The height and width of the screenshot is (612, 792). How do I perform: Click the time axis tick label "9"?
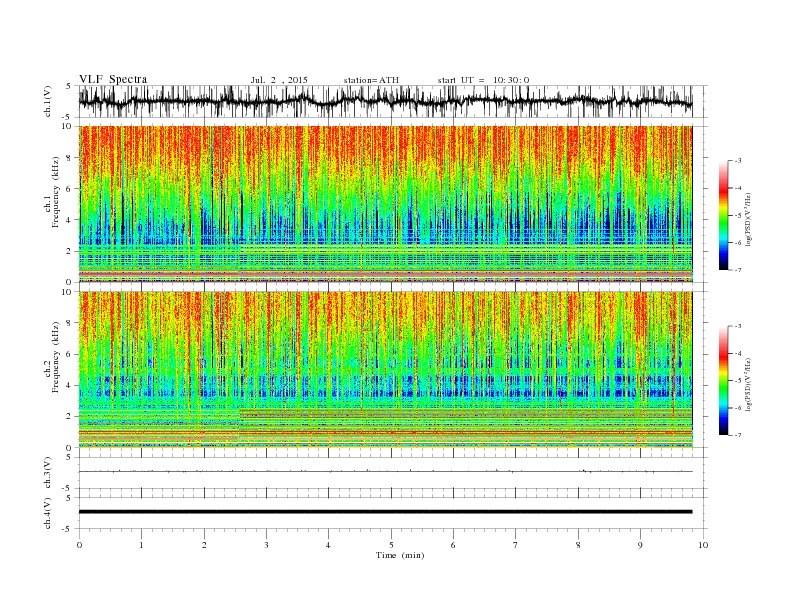point(640,545)
